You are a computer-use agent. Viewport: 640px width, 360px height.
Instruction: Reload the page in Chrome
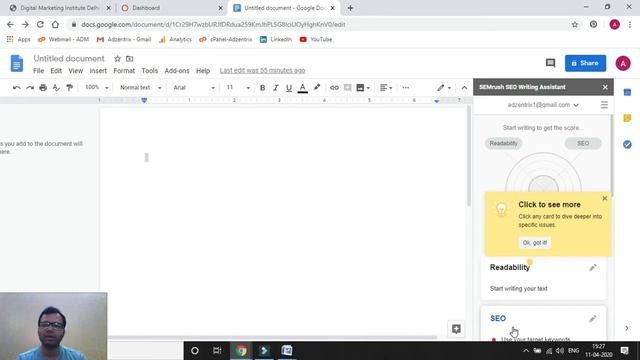(x=40, y=24)
